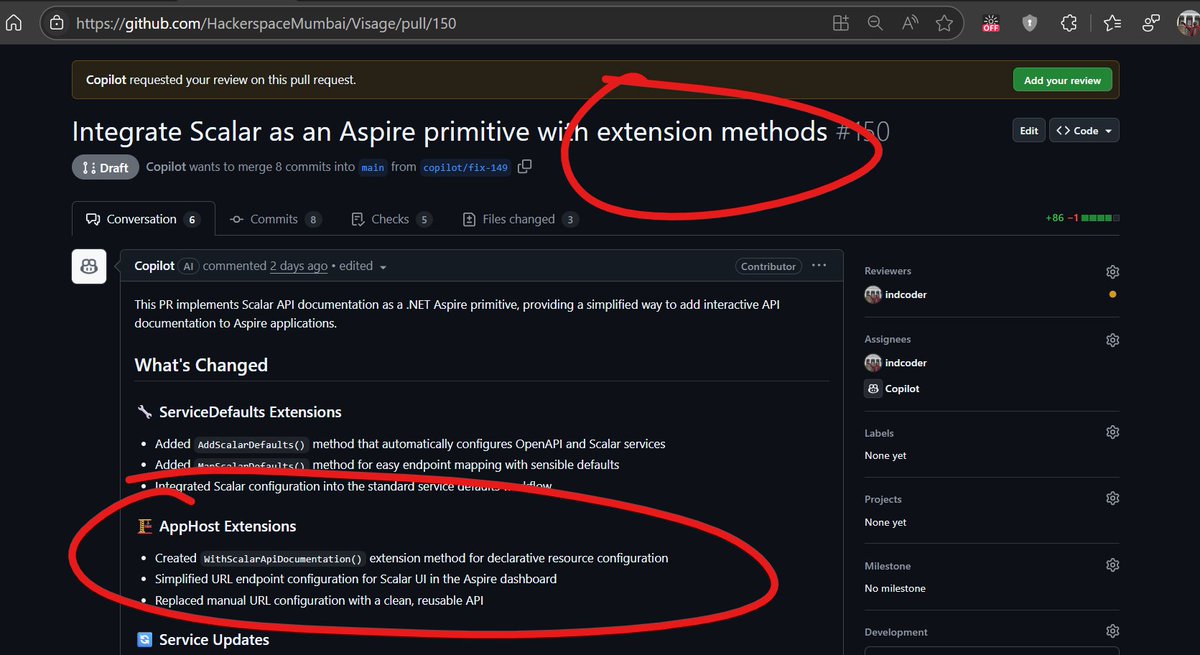Image resolution: width=1200 pixels, height=655 pixels.
Task: Open the main base branch link
Action: (x=373, y=167)
